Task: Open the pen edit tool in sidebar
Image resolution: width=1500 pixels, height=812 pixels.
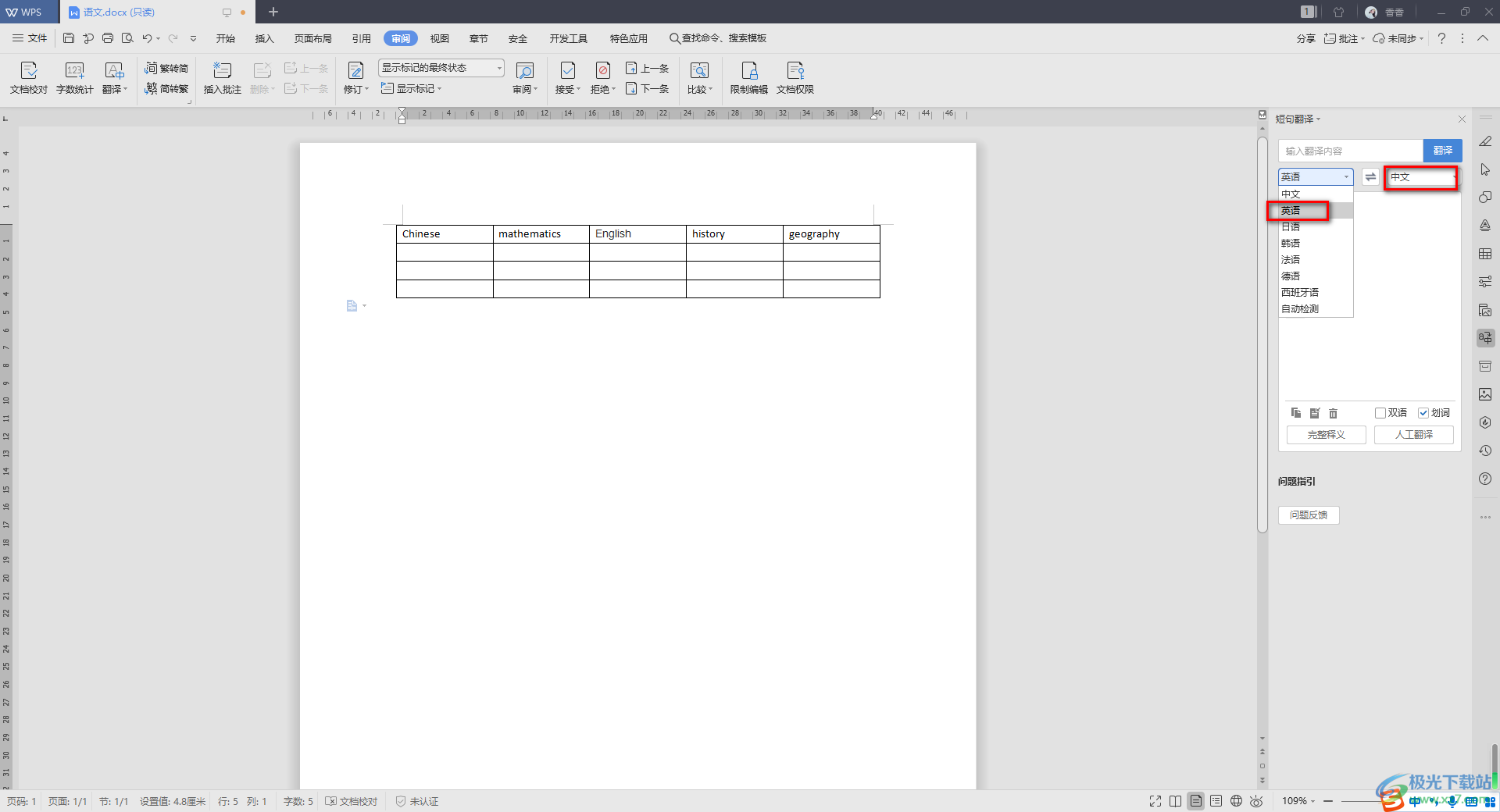Action: coord(1485,141)
